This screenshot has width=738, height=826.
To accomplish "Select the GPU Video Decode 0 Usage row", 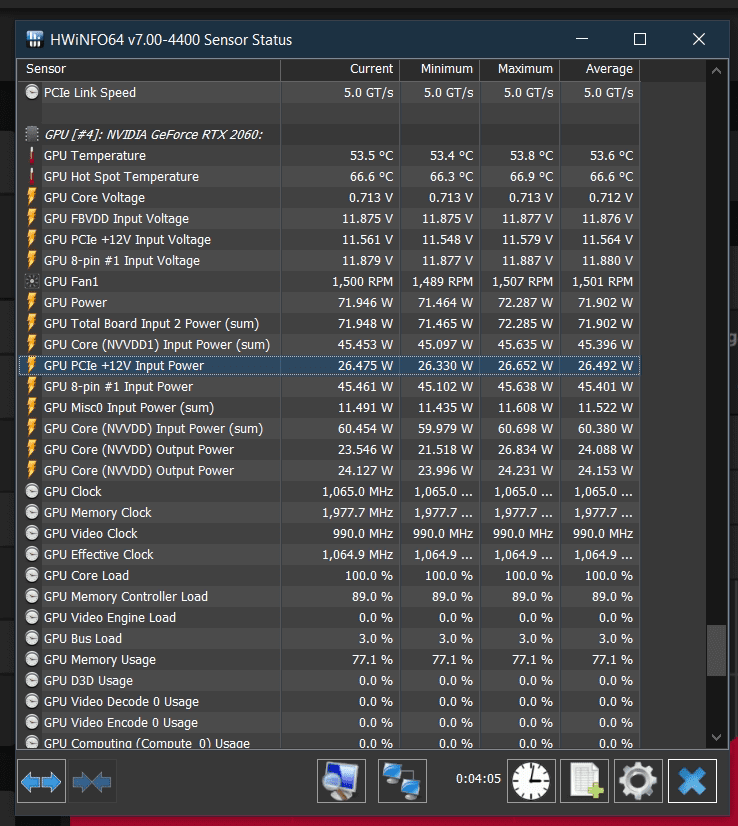I will tap(329, 702).
